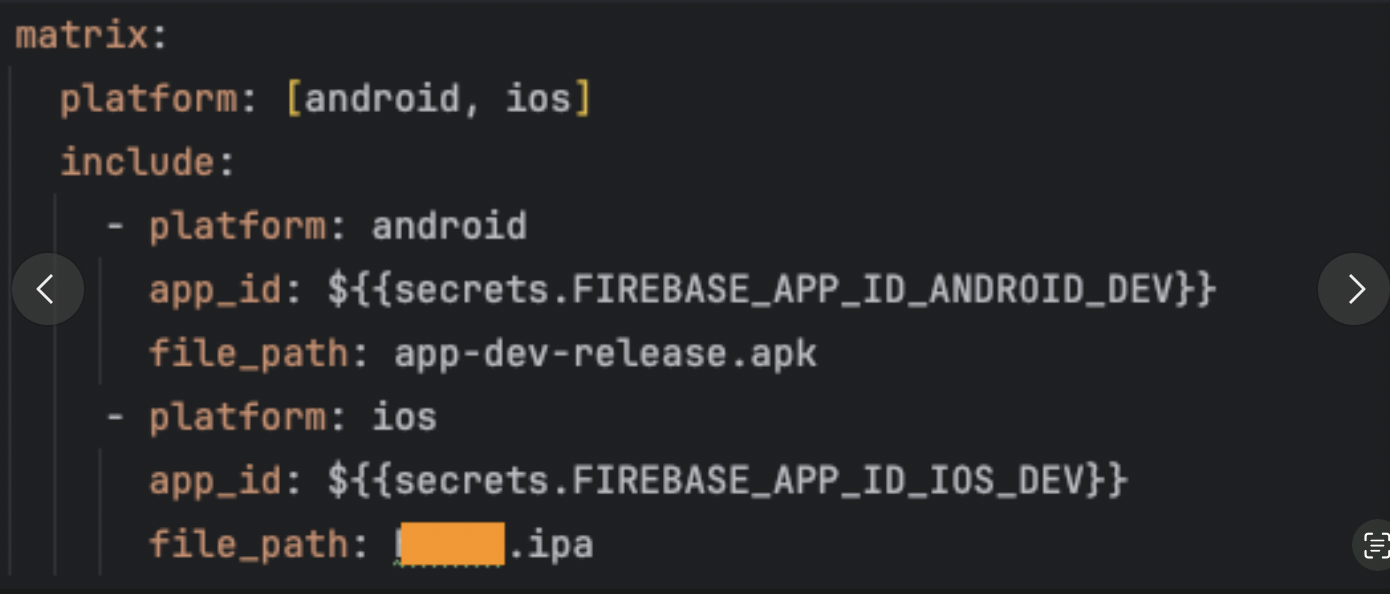1390x594 pixels.
Task: Click the 'include' key
Action: [x=137, y=162]
